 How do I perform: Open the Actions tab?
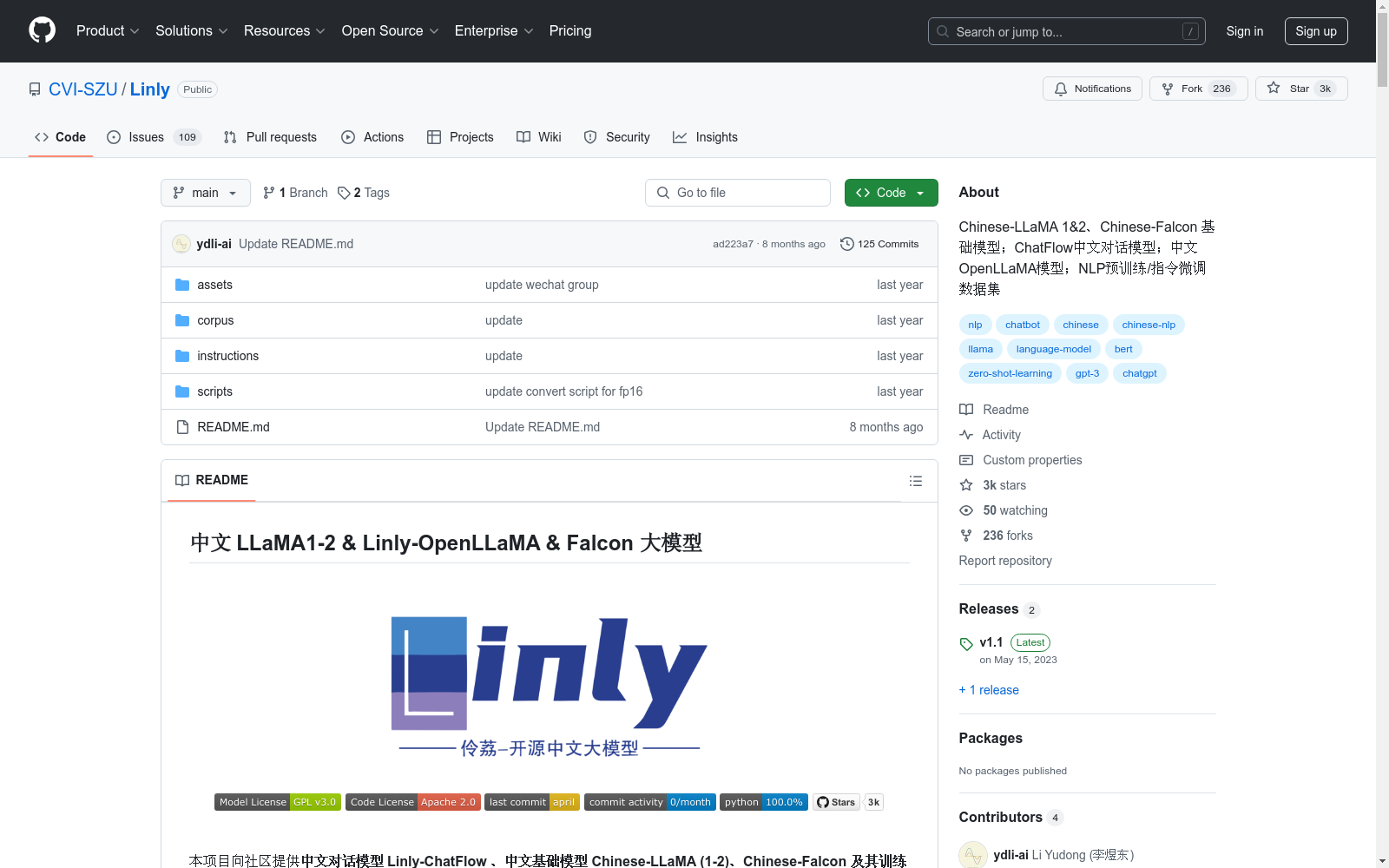[x=372, y=137]
